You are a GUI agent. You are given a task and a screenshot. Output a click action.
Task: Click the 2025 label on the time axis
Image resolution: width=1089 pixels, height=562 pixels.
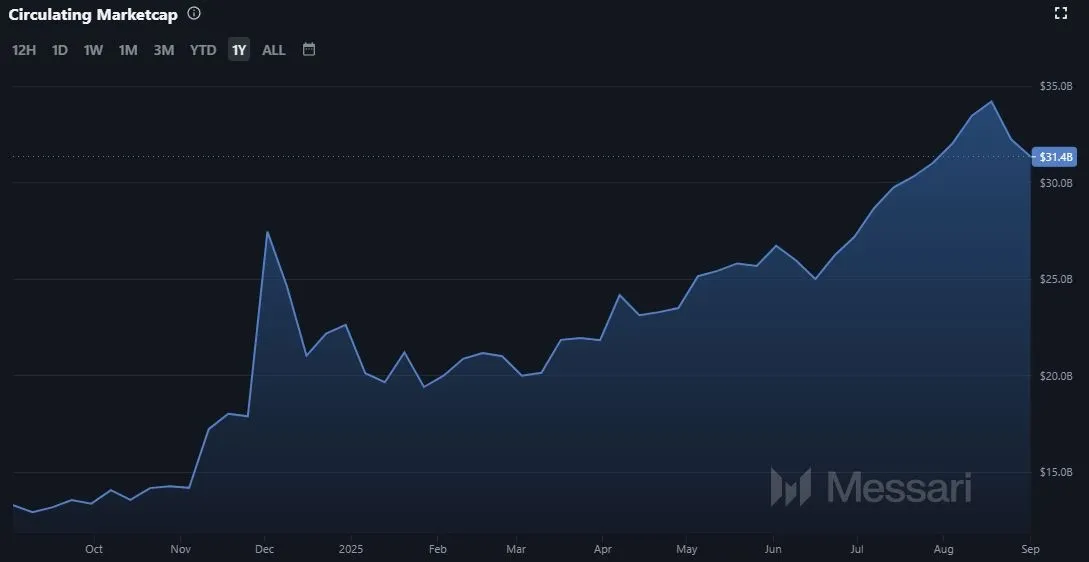[350, 549]
